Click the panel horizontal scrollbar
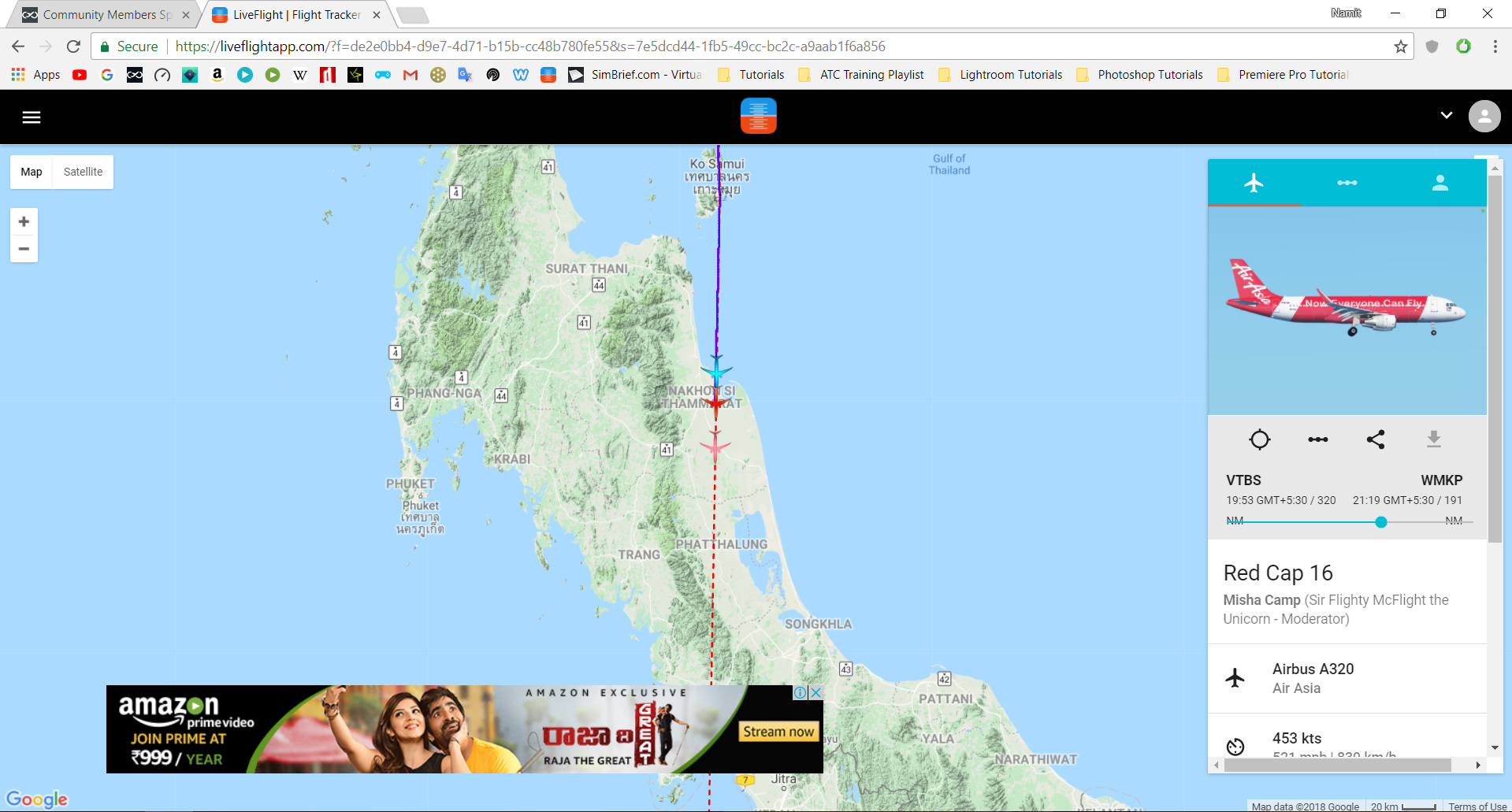 (x=1338, y=765)
